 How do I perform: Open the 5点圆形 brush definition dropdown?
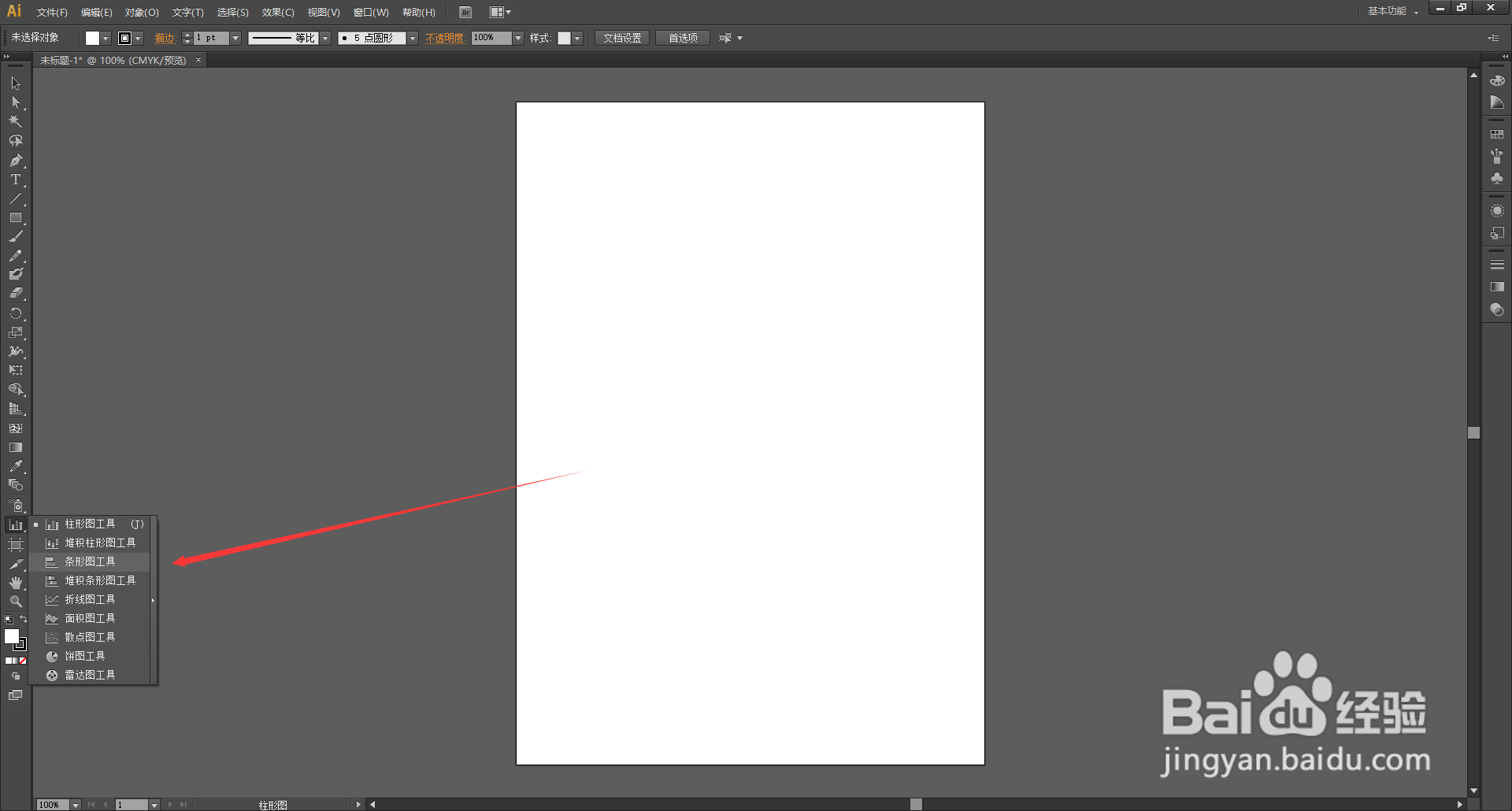coord(412,37)
